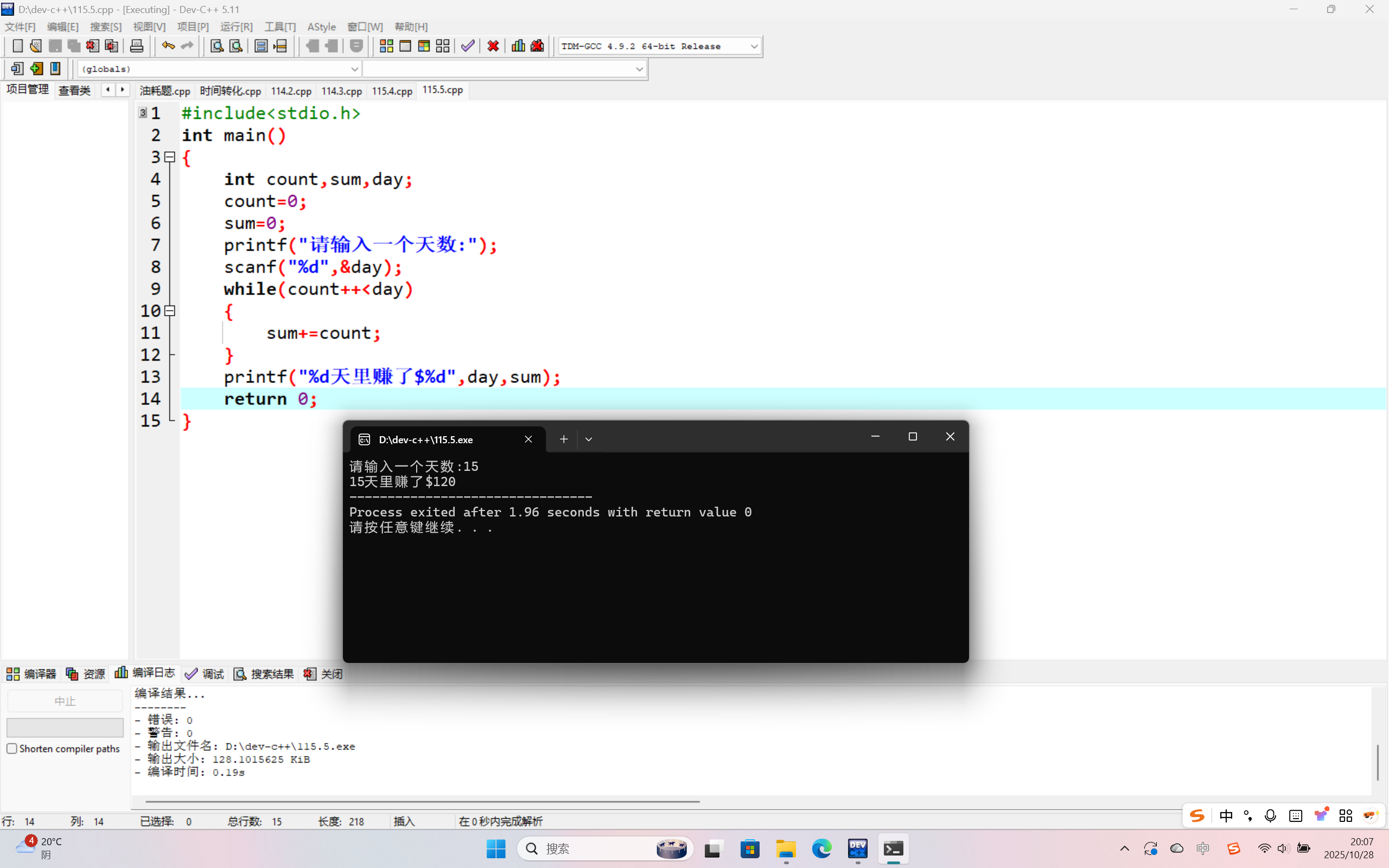Collapse the code fold at line 3

[170, 157]
